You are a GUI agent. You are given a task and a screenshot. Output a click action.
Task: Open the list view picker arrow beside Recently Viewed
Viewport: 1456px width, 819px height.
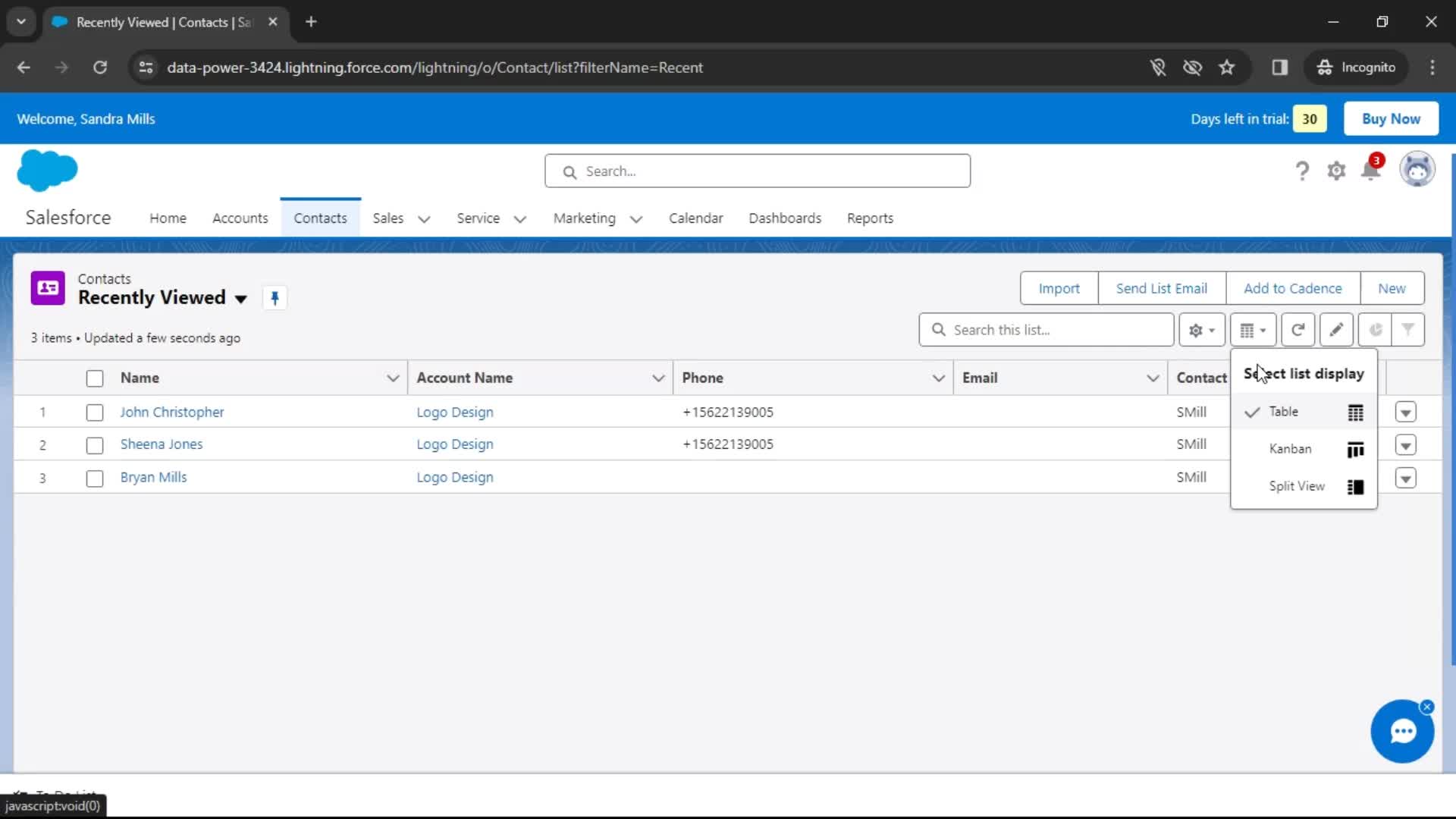(241, 299)
